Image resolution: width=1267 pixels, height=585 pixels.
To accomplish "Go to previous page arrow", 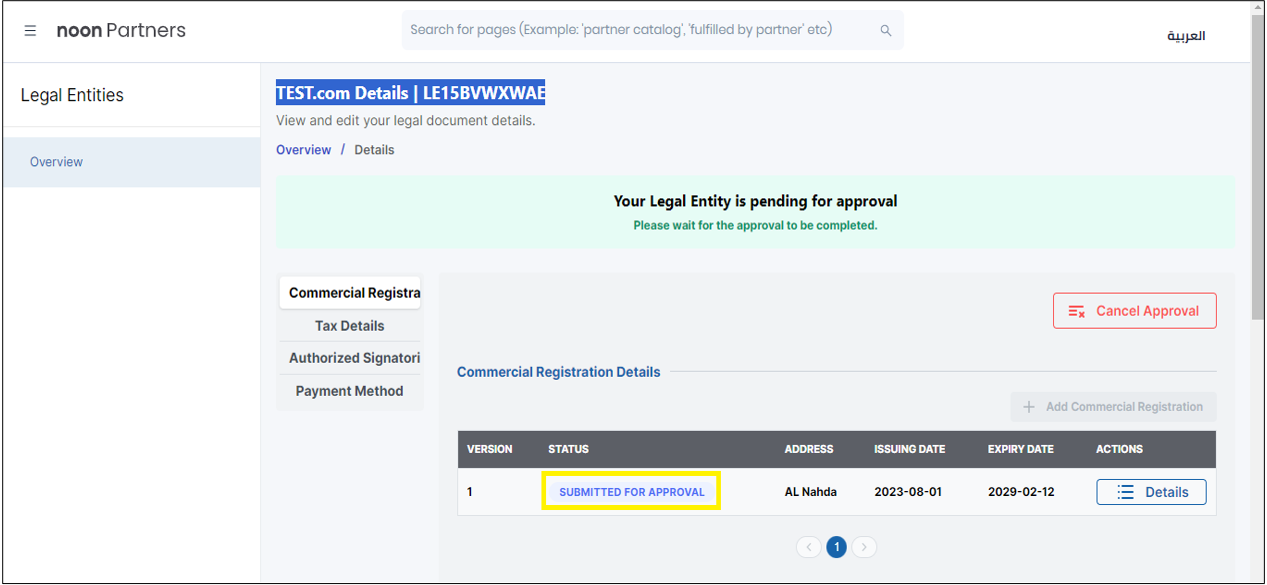I will pos(808,547).
